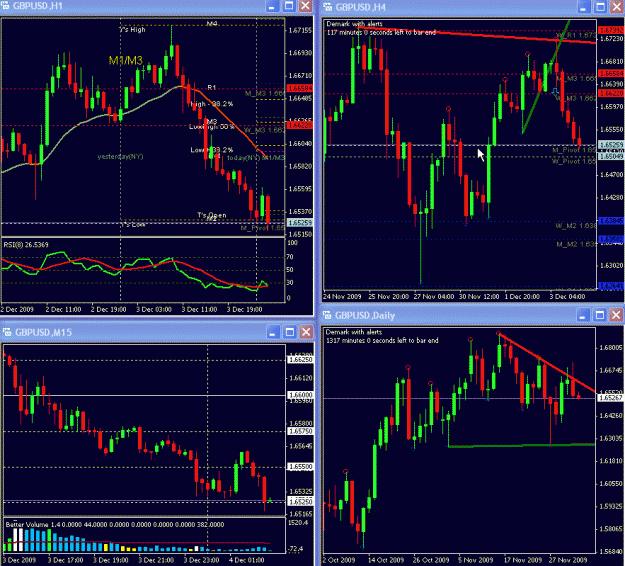Minimize the GBPUSD,H1 chart window
The image size is (625, 566).
(272, 6)
